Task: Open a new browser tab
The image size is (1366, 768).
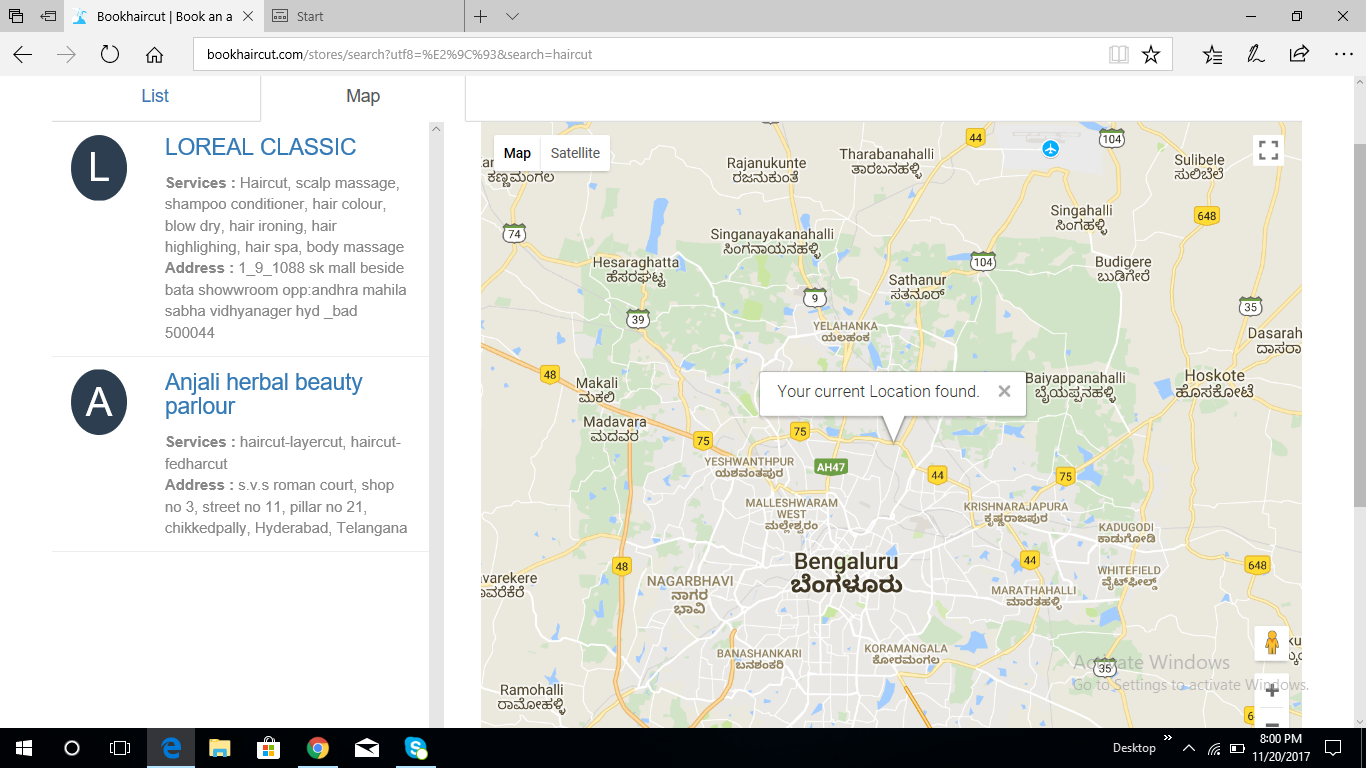Action: click(x=481, y=16)
